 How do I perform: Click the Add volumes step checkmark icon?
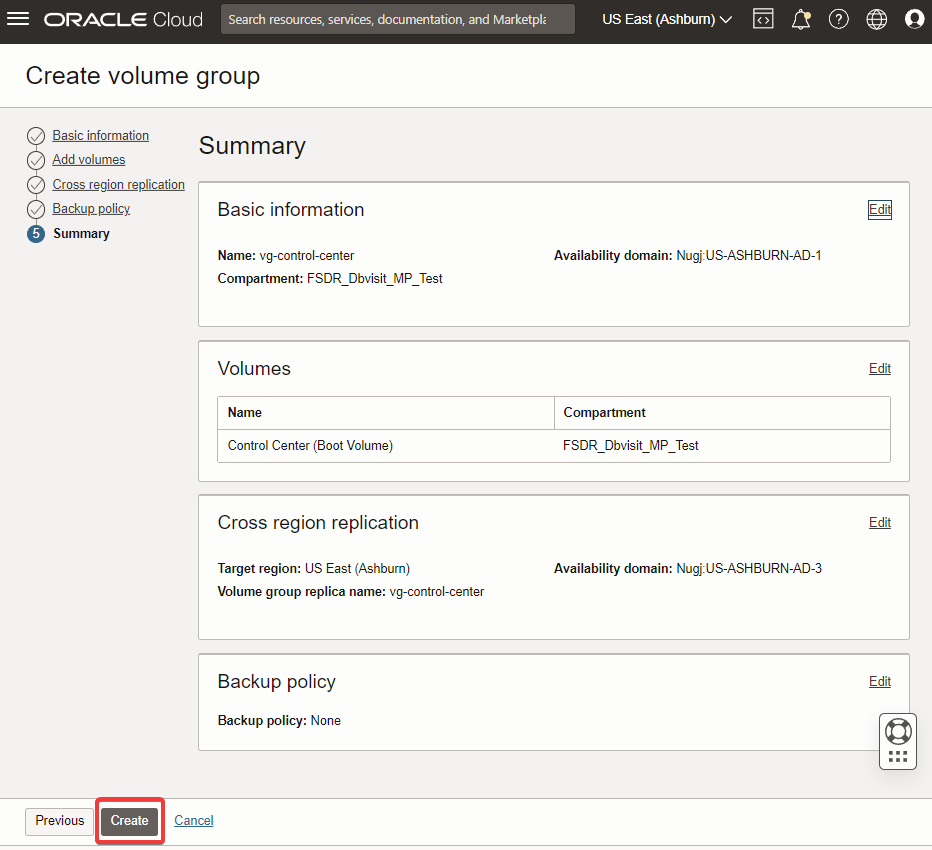(x=36, y=160)
